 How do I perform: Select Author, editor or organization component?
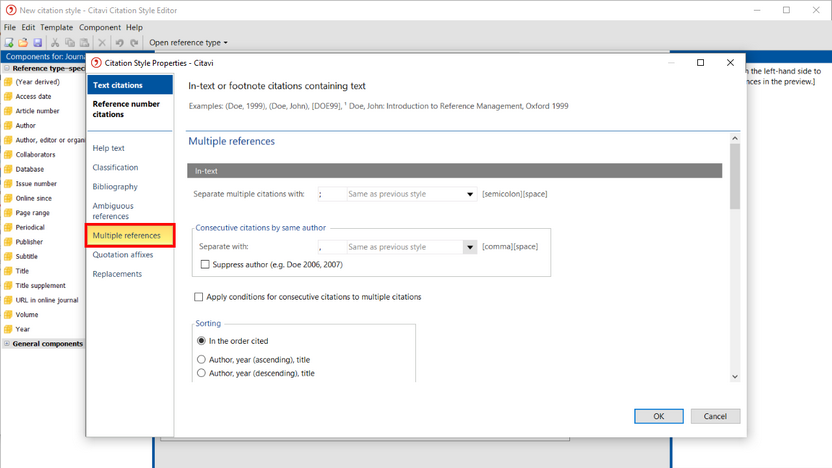(50, 140)
